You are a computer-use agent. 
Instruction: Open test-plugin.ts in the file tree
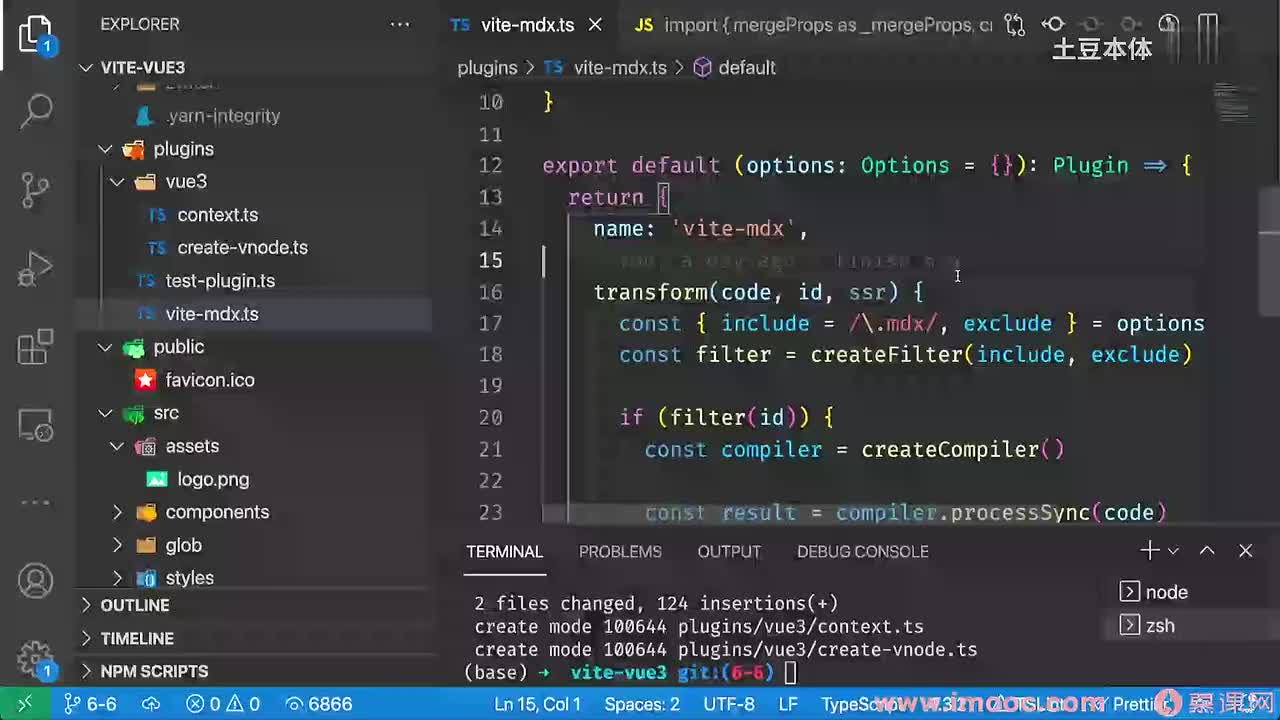[x=220, y=281]
